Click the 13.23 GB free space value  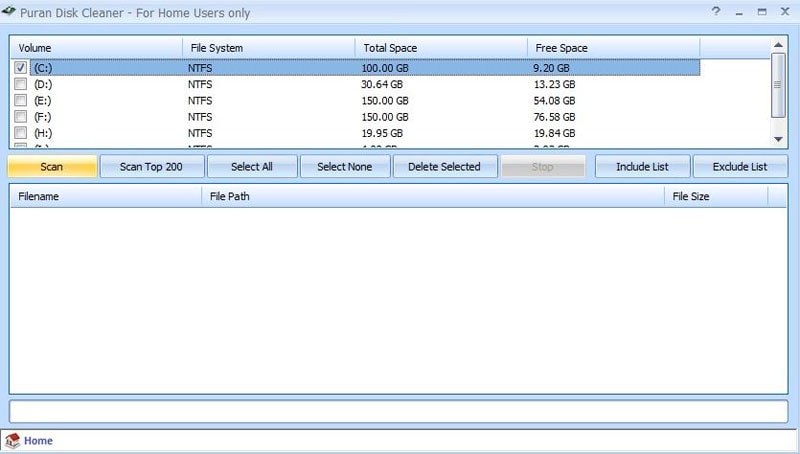point(555,84)
